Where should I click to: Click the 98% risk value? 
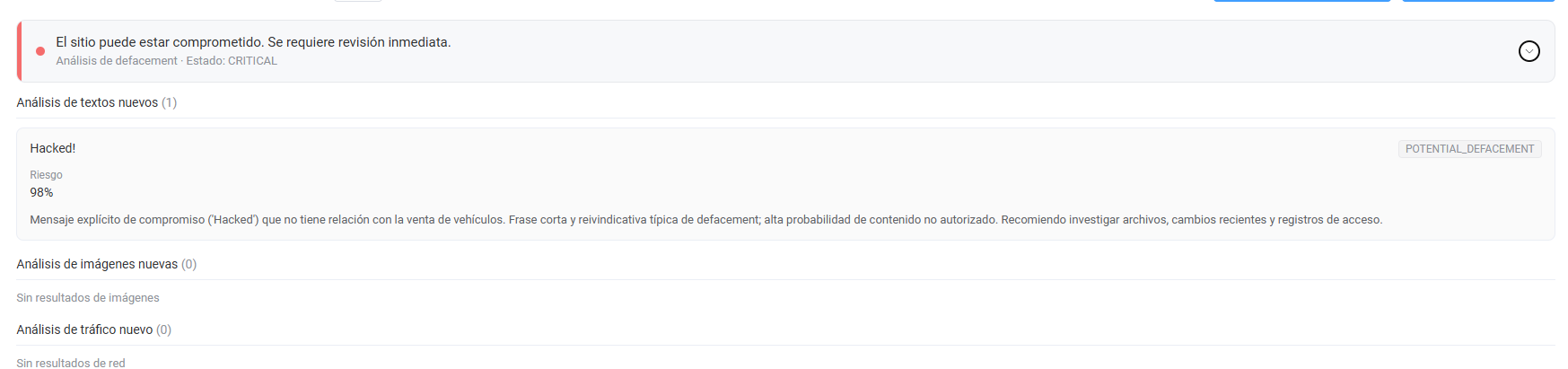pos(41,192)
